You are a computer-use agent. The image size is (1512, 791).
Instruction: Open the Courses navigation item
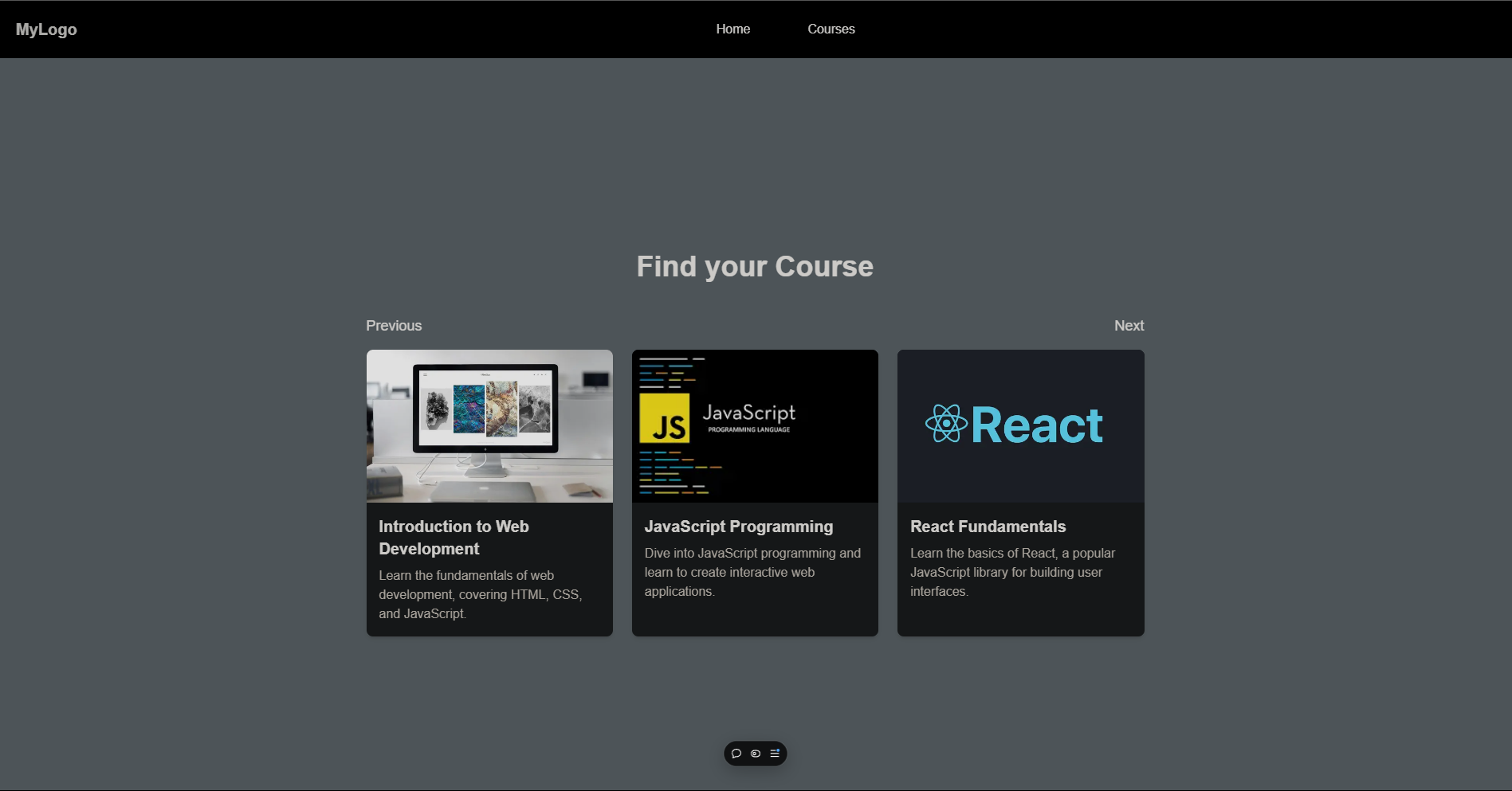831,29
